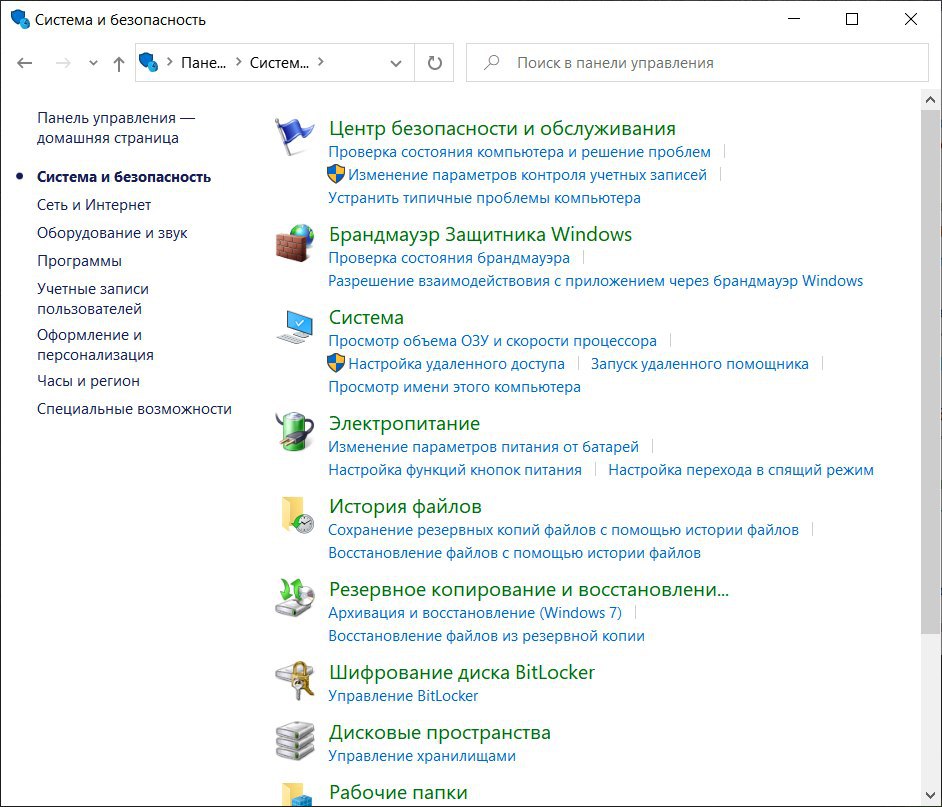The height and width of the screenshot is (807, 942).
Task: Click Настройка удаленного доступа link
Action: click(x=457, y=364)
